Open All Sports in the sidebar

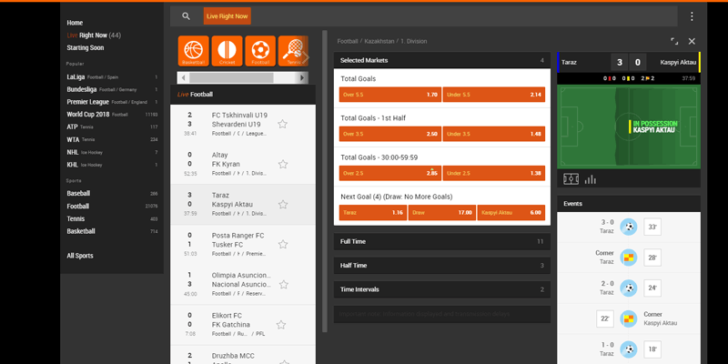tap(80, 256)
